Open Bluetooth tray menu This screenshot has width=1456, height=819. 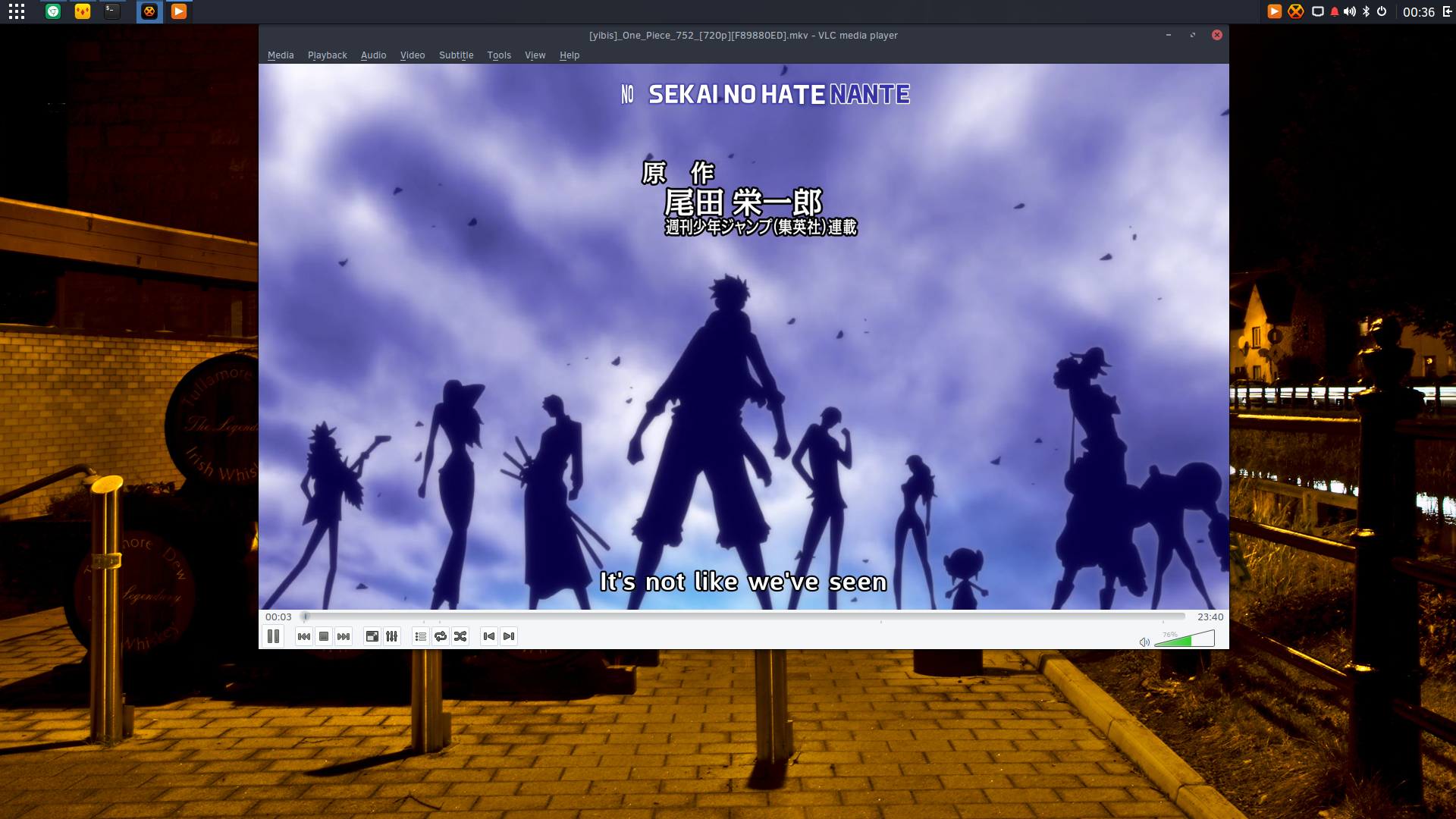(x=1367, y=11)
